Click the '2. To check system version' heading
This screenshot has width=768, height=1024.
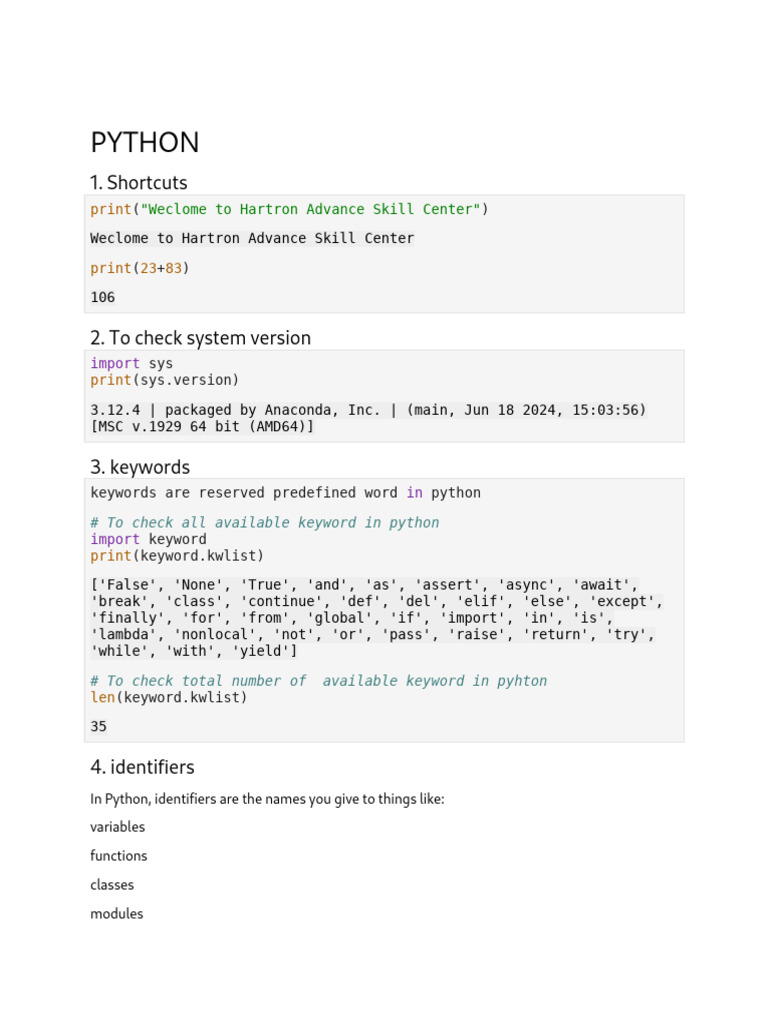tap(200, 338)
